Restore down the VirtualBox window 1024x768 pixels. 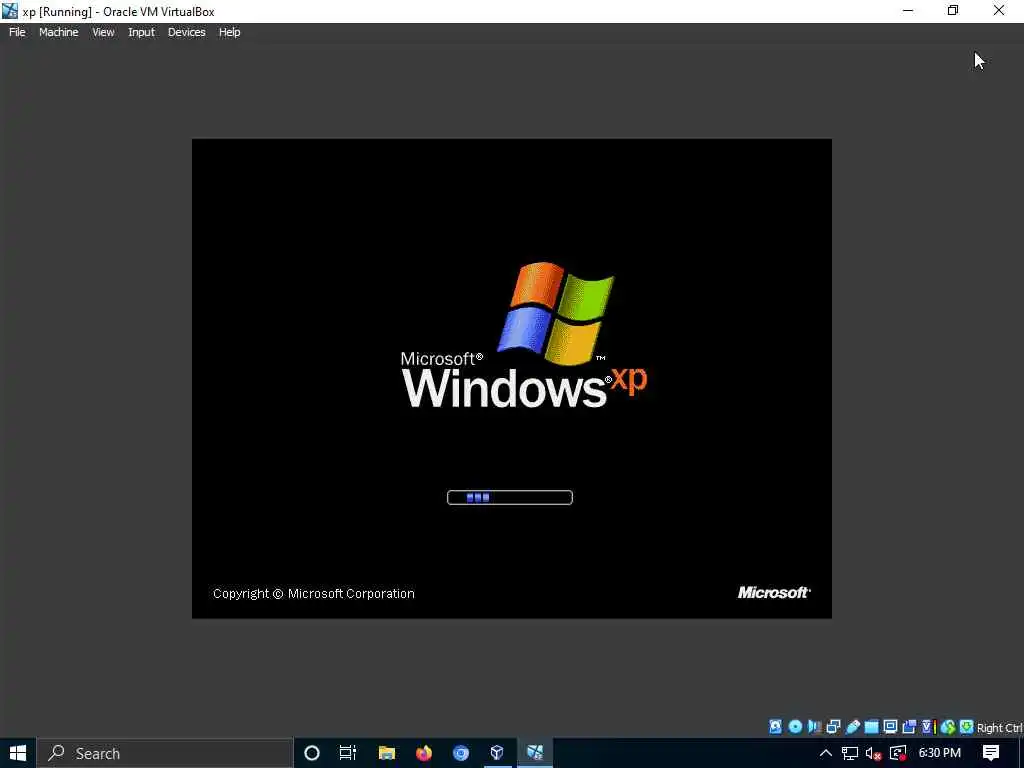(953, 11)
